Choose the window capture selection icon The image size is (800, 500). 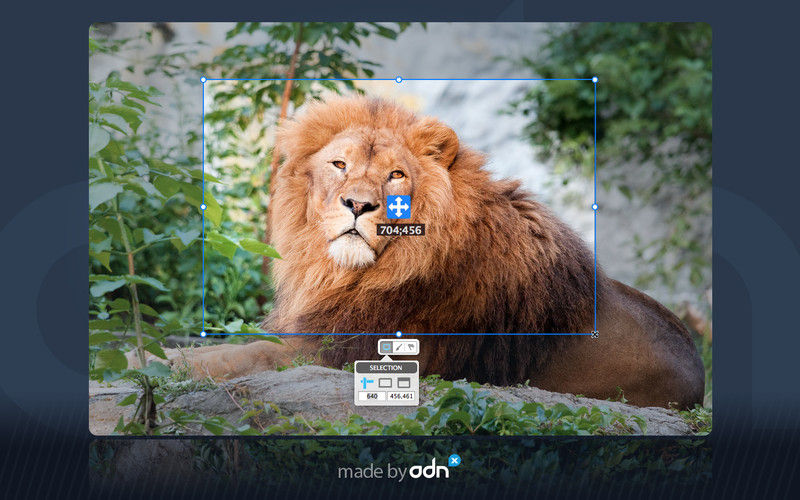(x=404, y=383)
